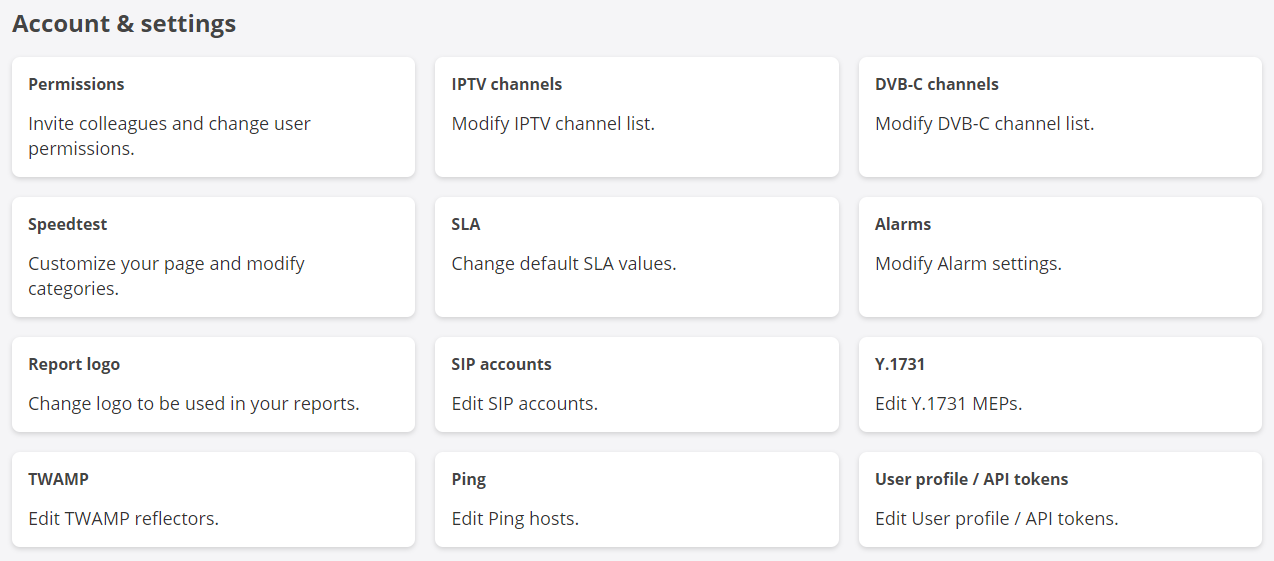Click 'Modify IPTV channel list' description
This screenshot has height=561, width=1274.
[553, 125]
